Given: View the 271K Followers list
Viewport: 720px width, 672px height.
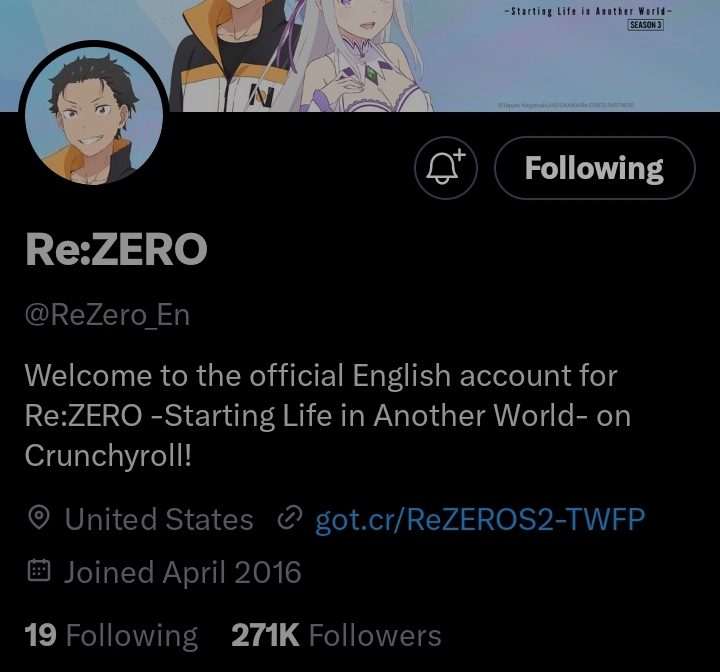Looking at the screenshot, I should click(x=336, y=636).
